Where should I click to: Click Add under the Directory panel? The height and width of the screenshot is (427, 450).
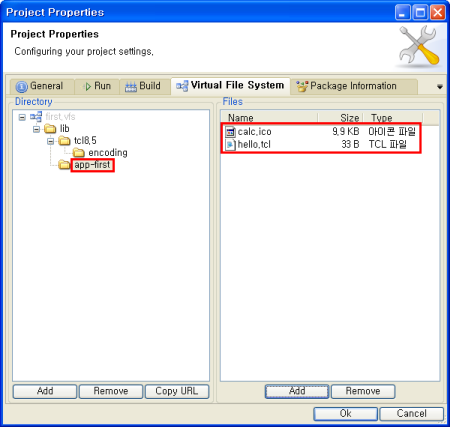coord(45,391)
